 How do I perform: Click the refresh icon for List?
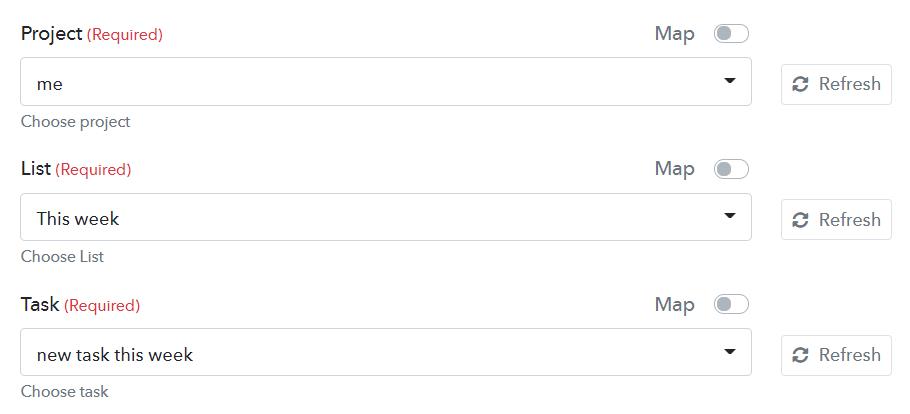click(800, 220)
